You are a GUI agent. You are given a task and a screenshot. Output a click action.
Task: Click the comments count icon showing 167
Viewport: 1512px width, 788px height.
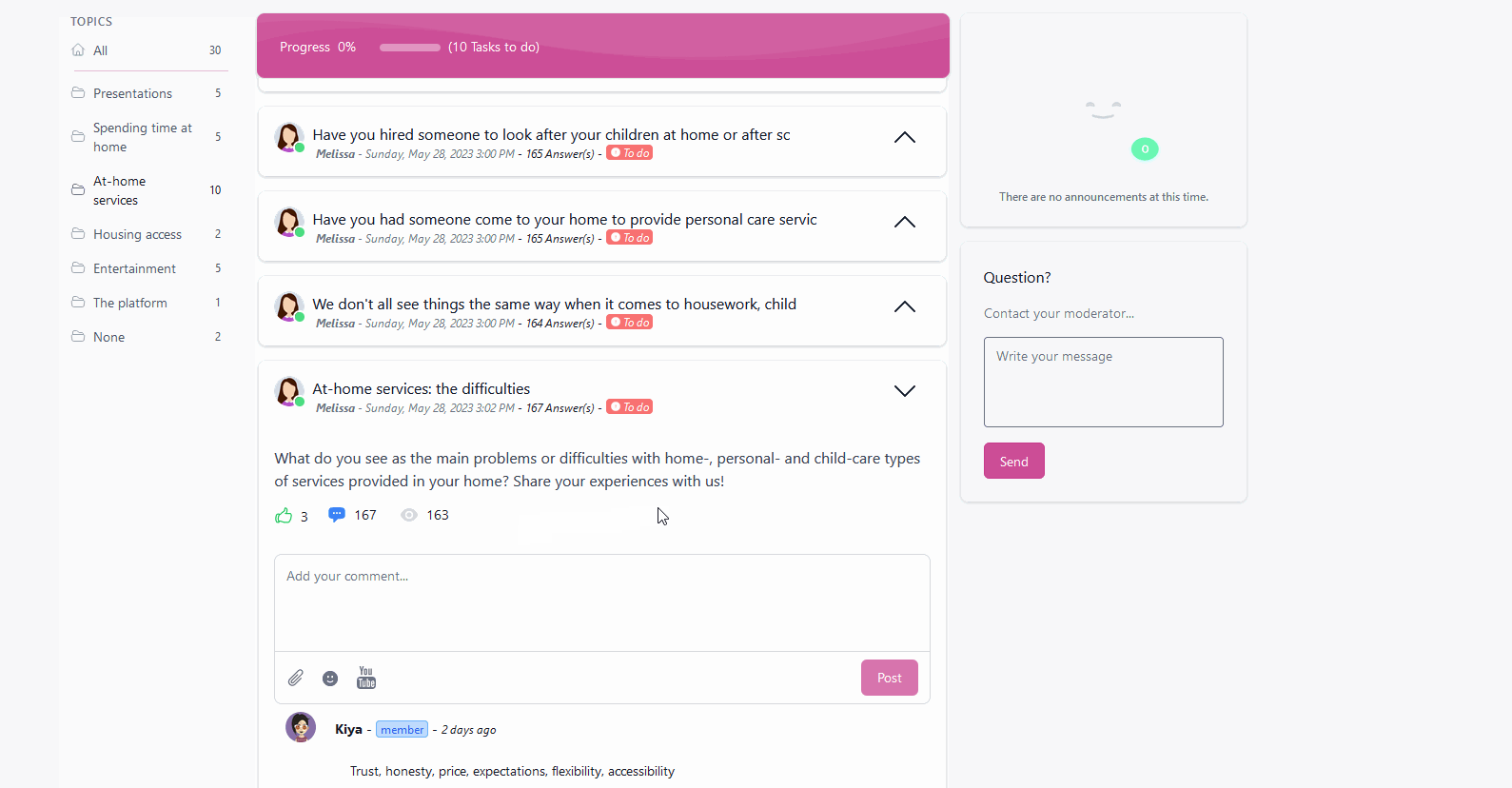(337, 514)
